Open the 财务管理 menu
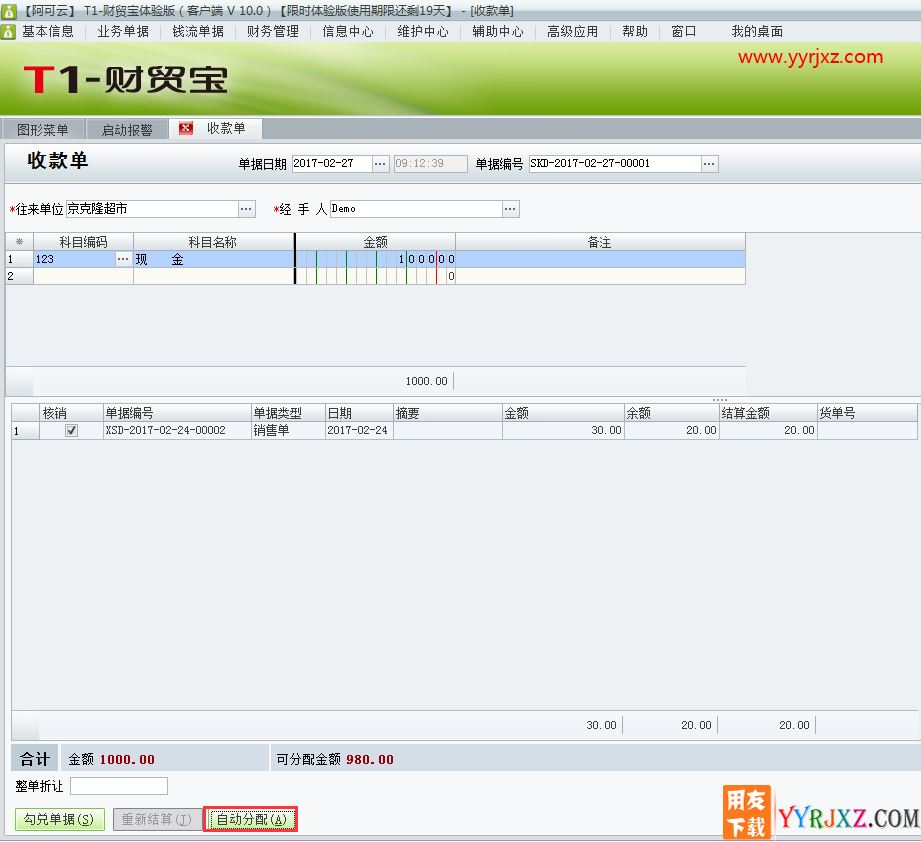The width and height of the screenshot is (921, 842). (273, 31)
